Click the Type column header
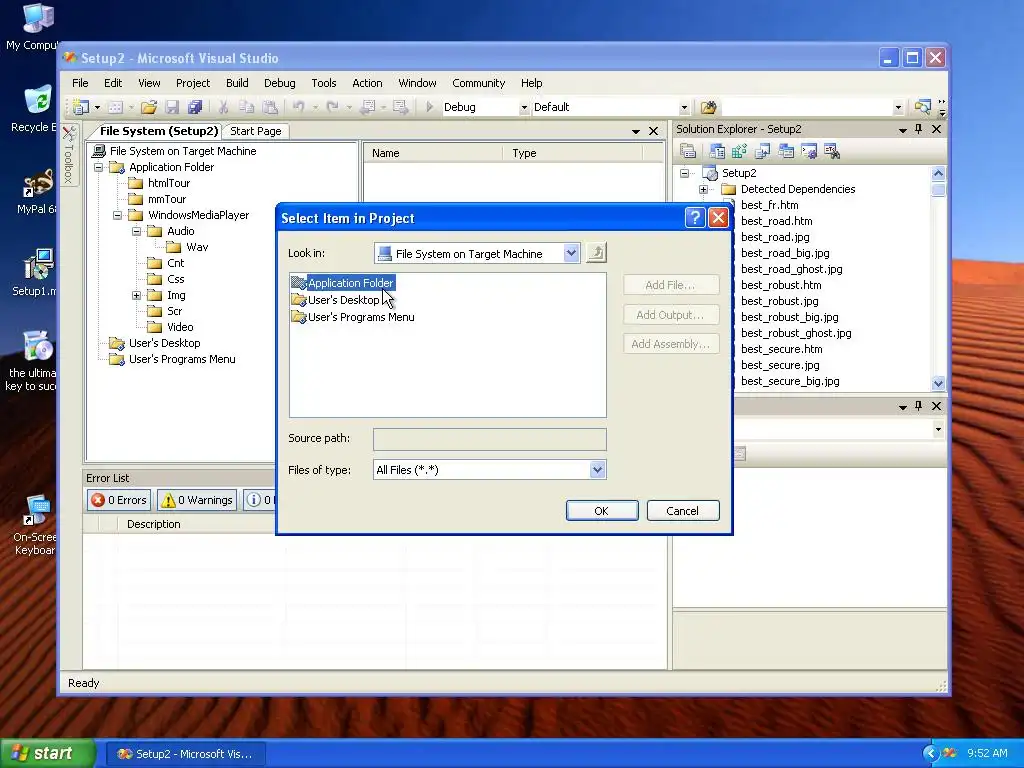Screen dimensions: 1024x768 point(572,153)
